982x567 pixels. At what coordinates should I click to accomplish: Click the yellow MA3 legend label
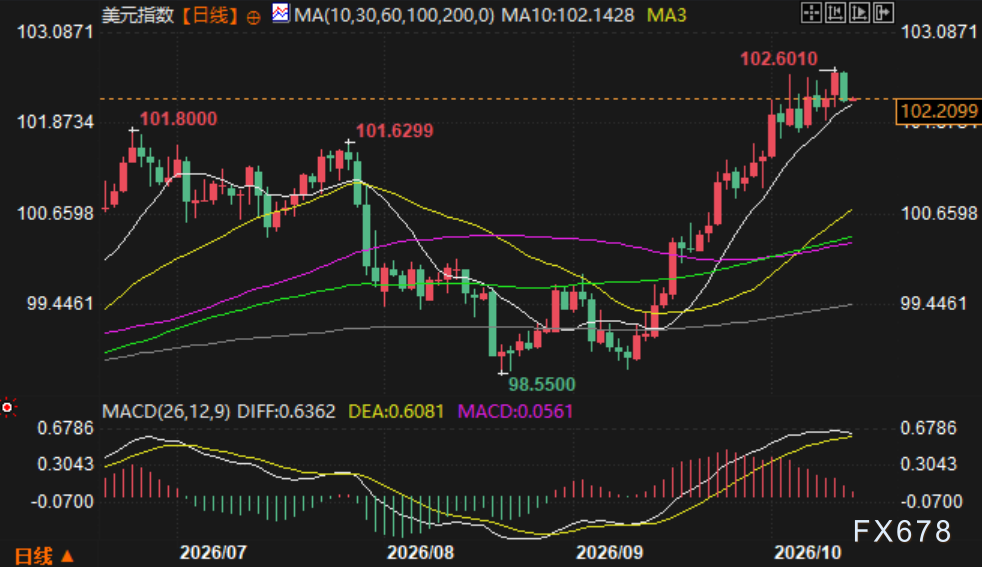(x=666, y=15)
